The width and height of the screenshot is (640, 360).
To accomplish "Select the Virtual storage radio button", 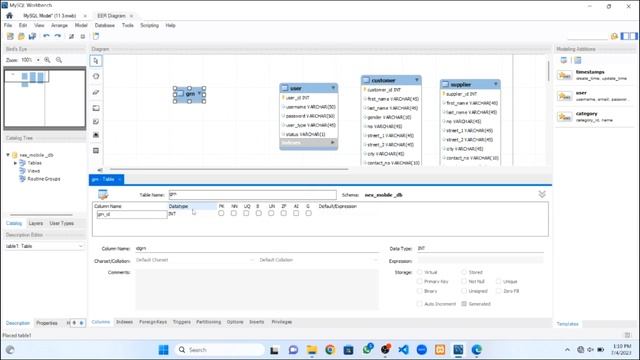I will [x=420, y=272].
